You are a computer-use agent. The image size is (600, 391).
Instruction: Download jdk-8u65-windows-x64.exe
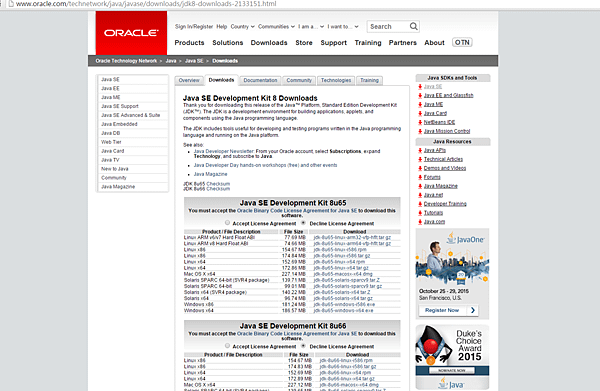pyautogui.click(x=343, y=311)
